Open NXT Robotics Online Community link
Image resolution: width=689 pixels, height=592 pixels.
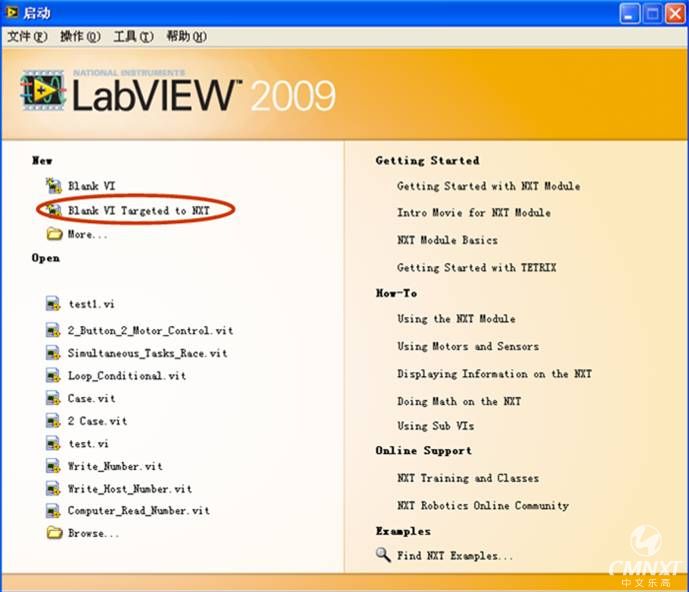(x=483, y=505)
